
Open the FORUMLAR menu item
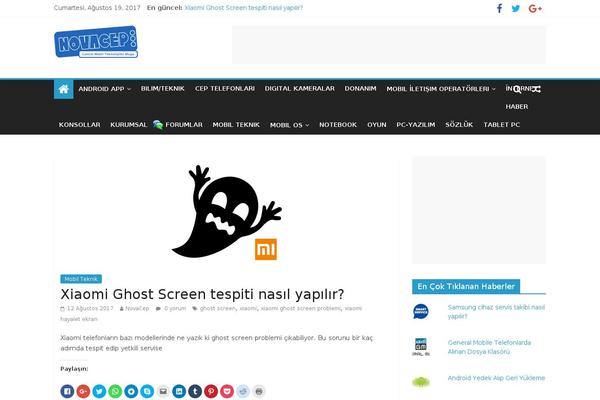[x=178, y=125]
